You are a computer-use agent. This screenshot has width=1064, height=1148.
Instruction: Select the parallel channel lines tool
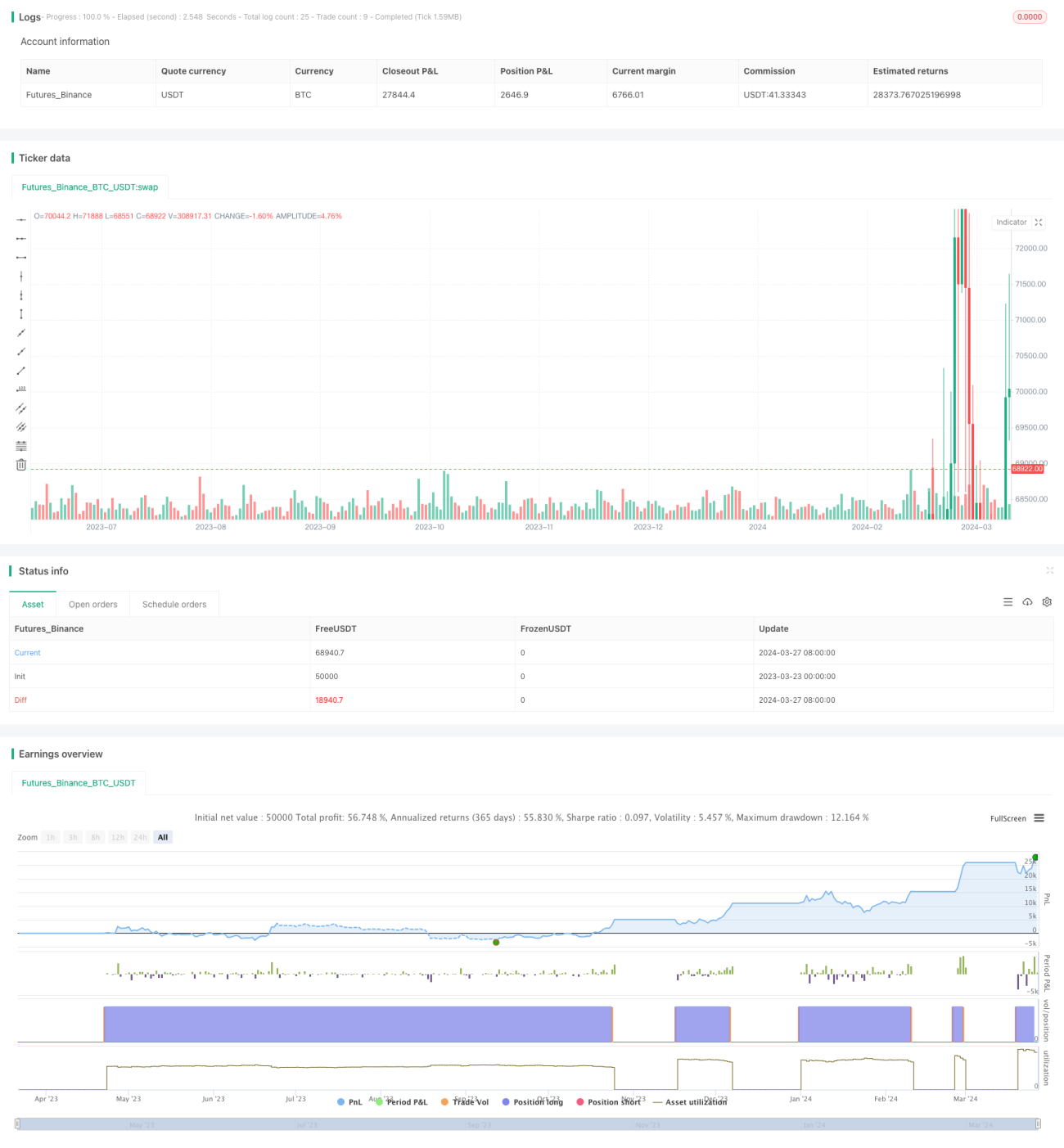(x=21, y=408)
